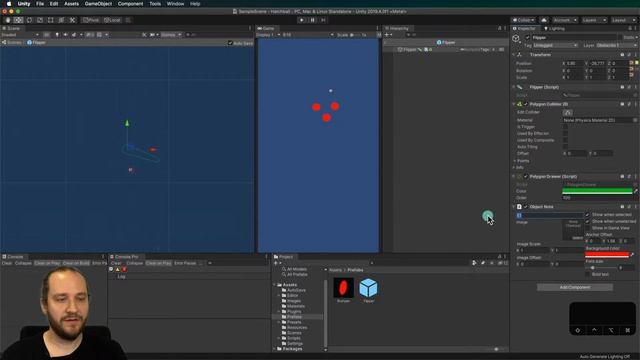Image resolution: width=640 pixels, height=360 pixels.
Task: Open the Component menu
Action: click(130, 4)
